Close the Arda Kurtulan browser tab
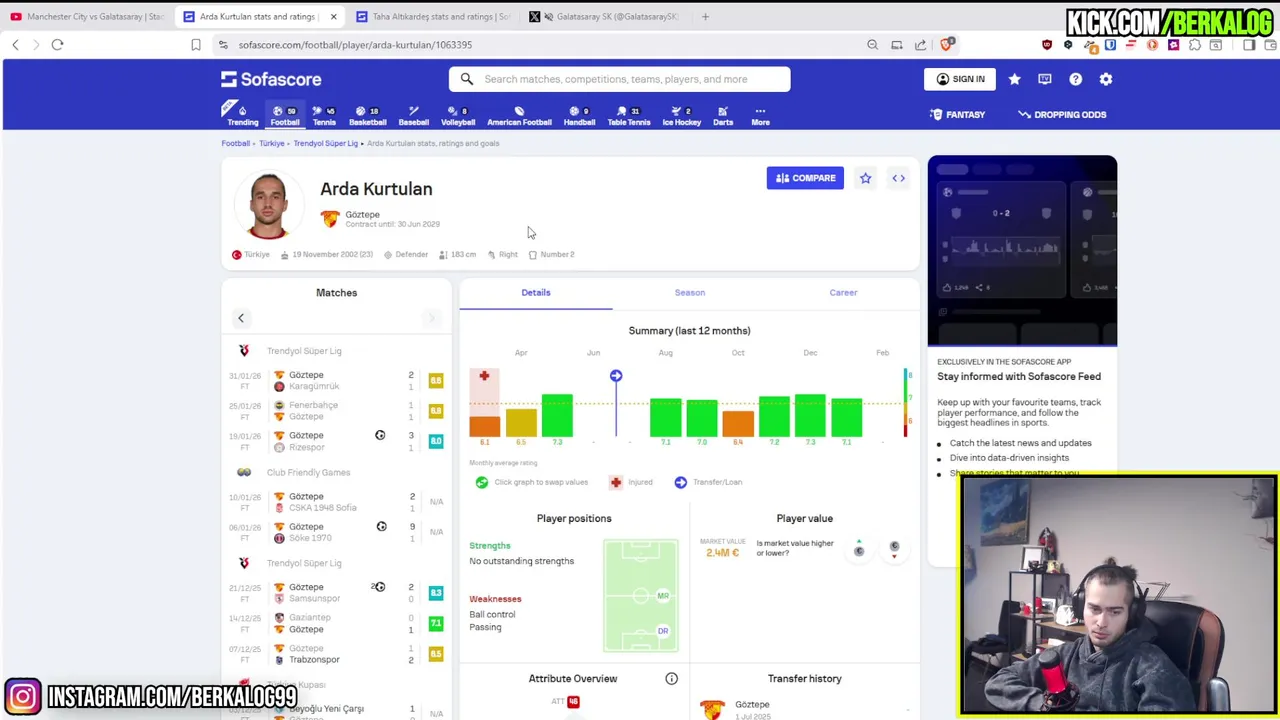Viewport: 1280px width, 720px height. [333, 16]
